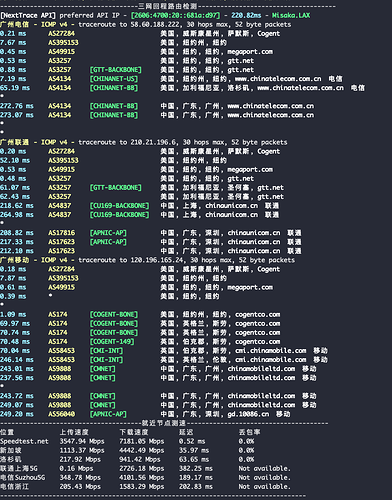Click the "382.25 ms" latency value
The image size is (392, 500).
pos(196,468)
